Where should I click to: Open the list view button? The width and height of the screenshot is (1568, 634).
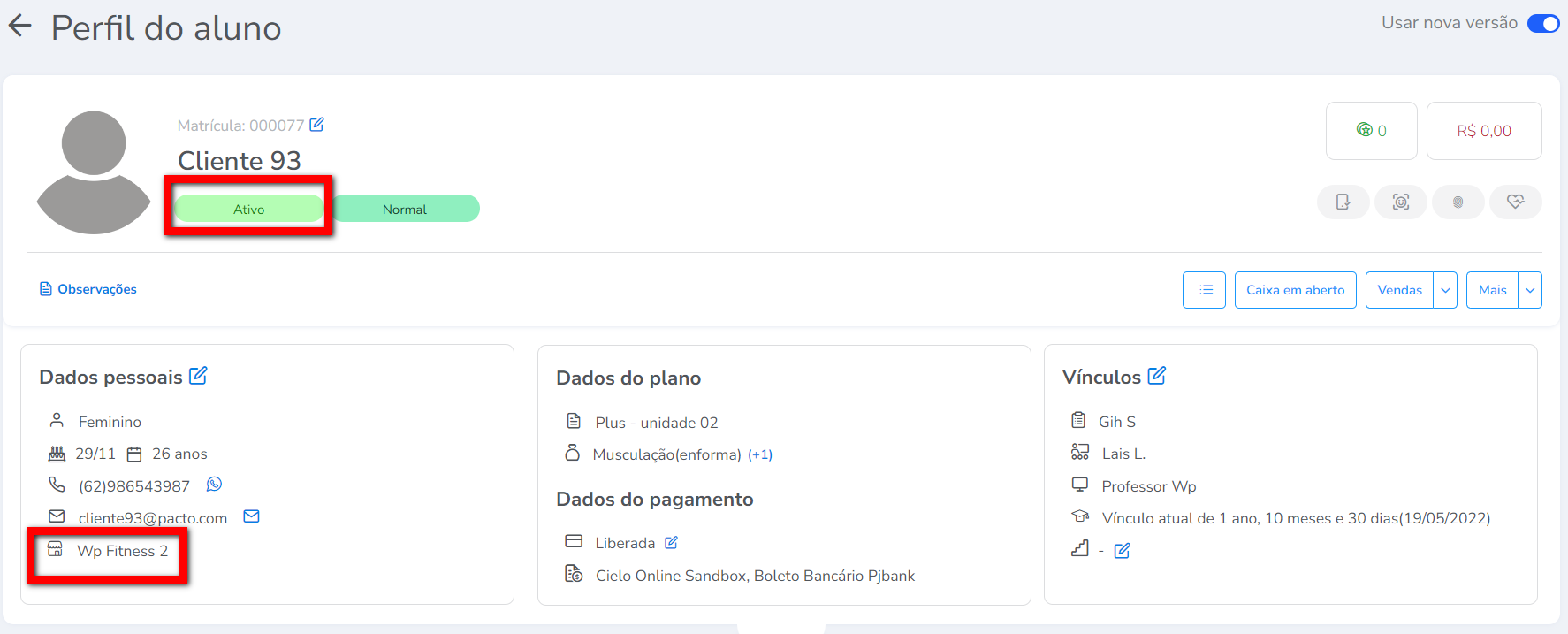(x=1204, y=290)
